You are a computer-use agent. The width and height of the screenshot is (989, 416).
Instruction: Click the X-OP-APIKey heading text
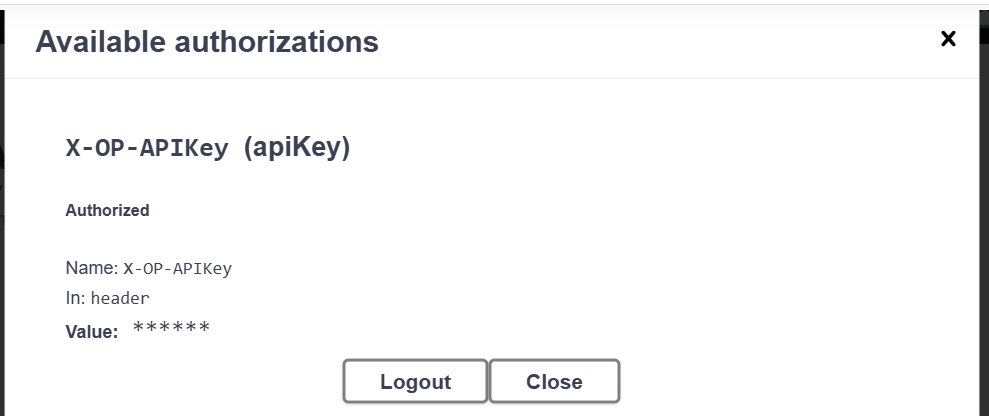click(x=149, y=149)
